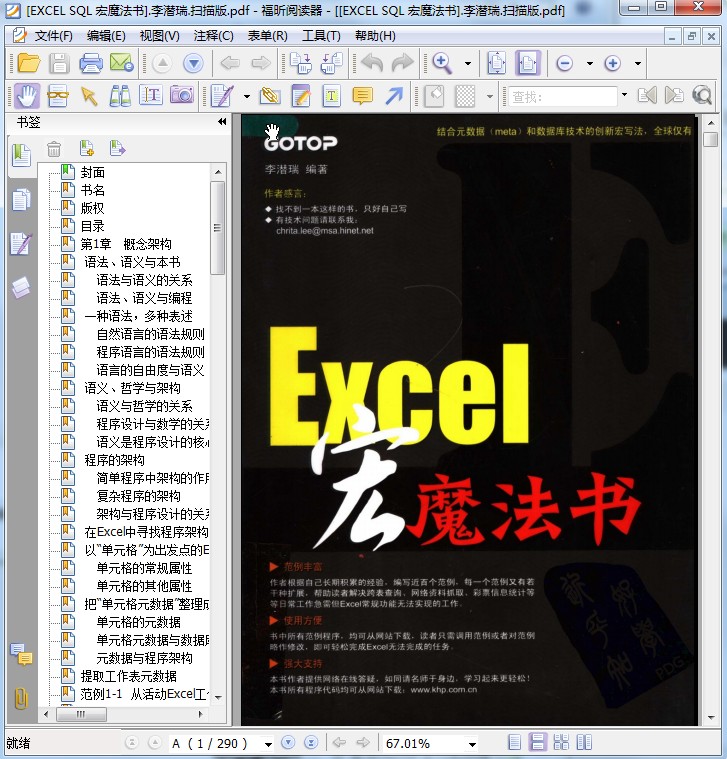727x759 pixels.
Task: Click the find next result button
Action: pos(674,95)
